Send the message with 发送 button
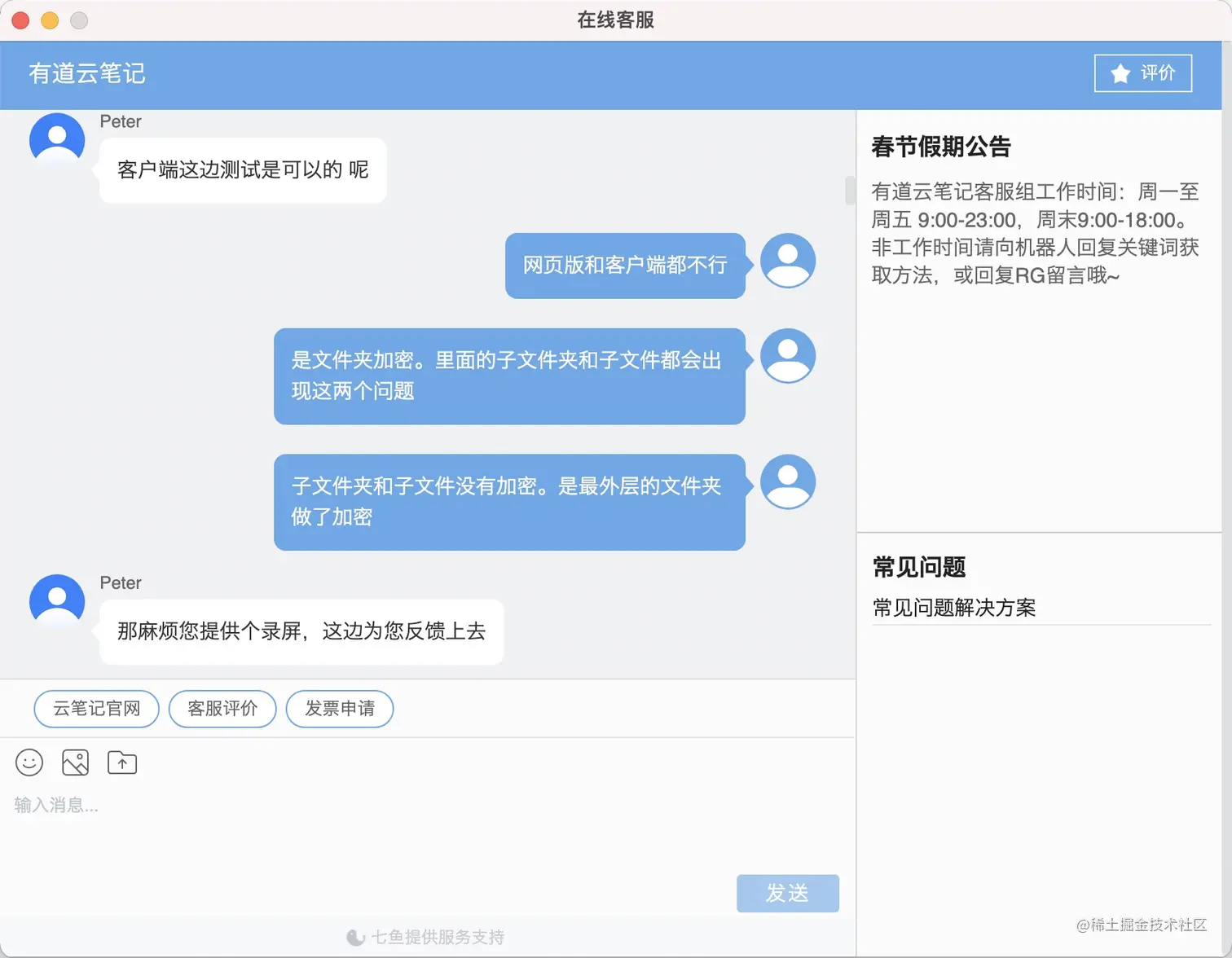Image resolution: width=1232 pixels, height=958 pixels. (x=788, y=894)
